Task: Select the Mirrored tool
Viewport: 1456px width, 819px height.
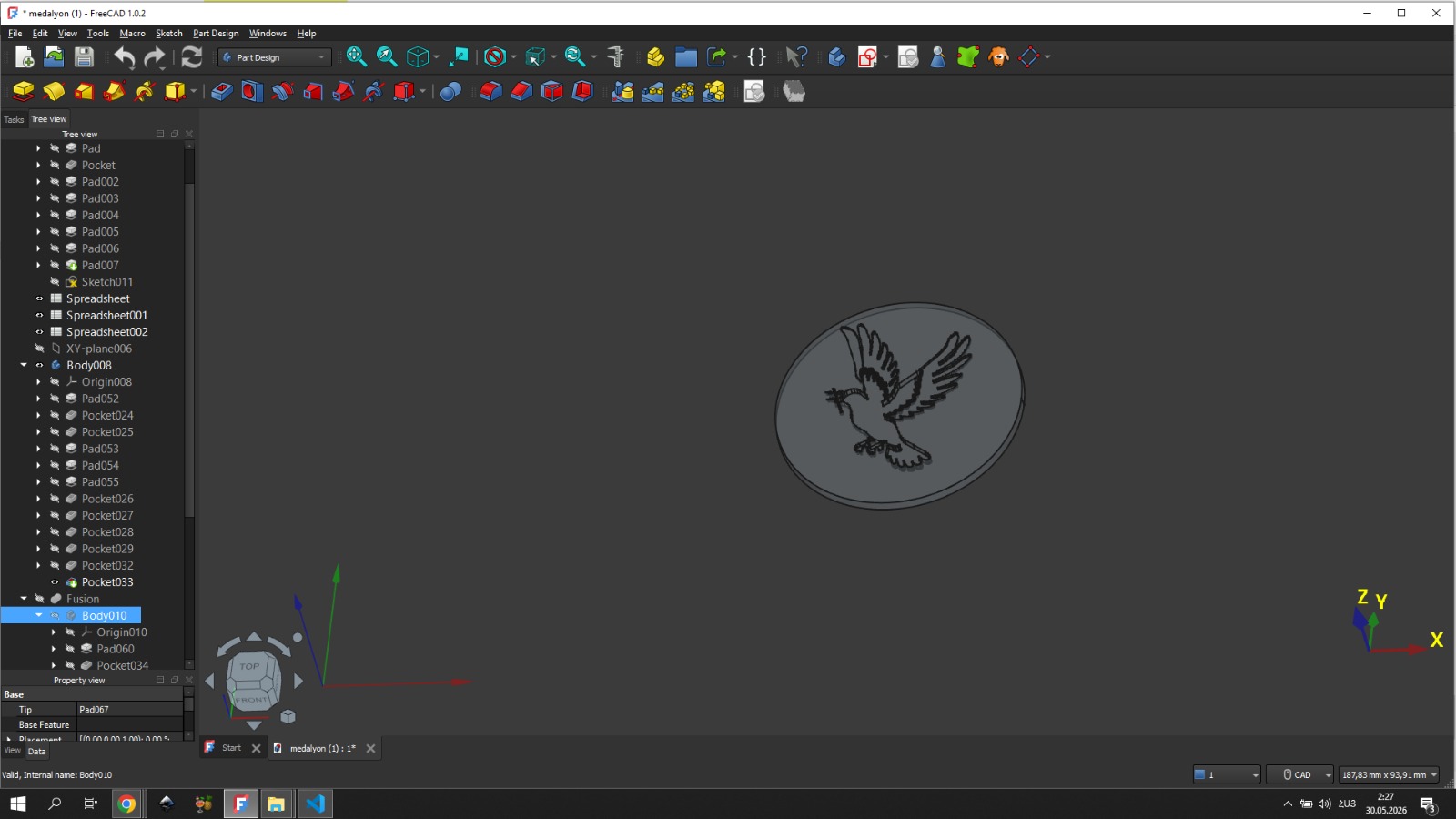Action: coord(622,91)
